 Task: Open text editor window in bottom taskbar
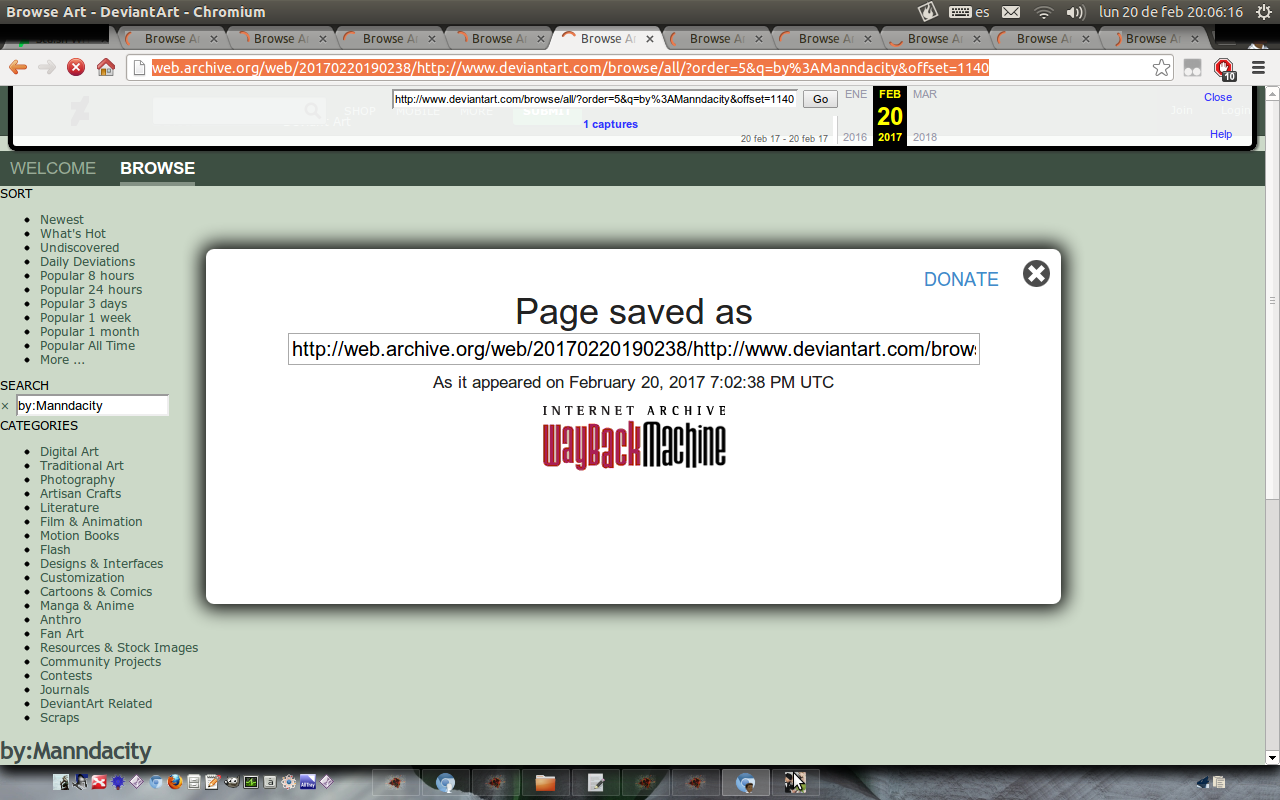[x=595, y=783]
